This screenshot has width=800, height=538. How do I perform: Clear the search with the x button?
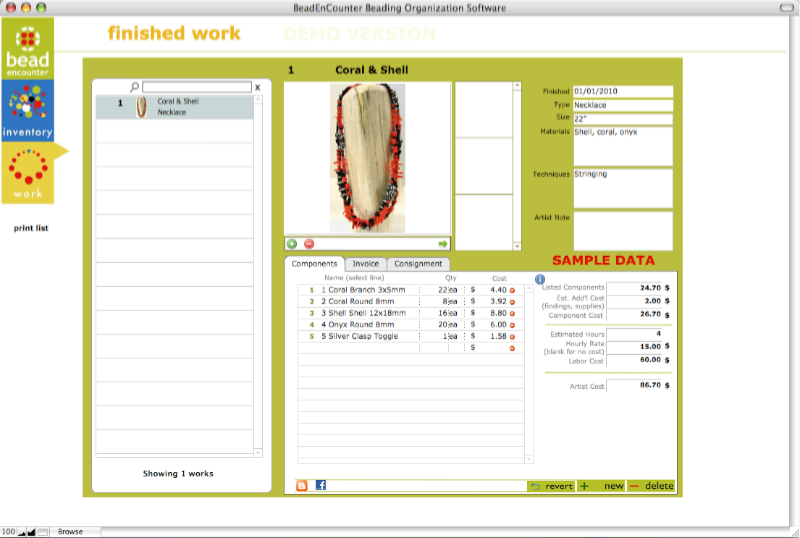[x=258, y=87]
